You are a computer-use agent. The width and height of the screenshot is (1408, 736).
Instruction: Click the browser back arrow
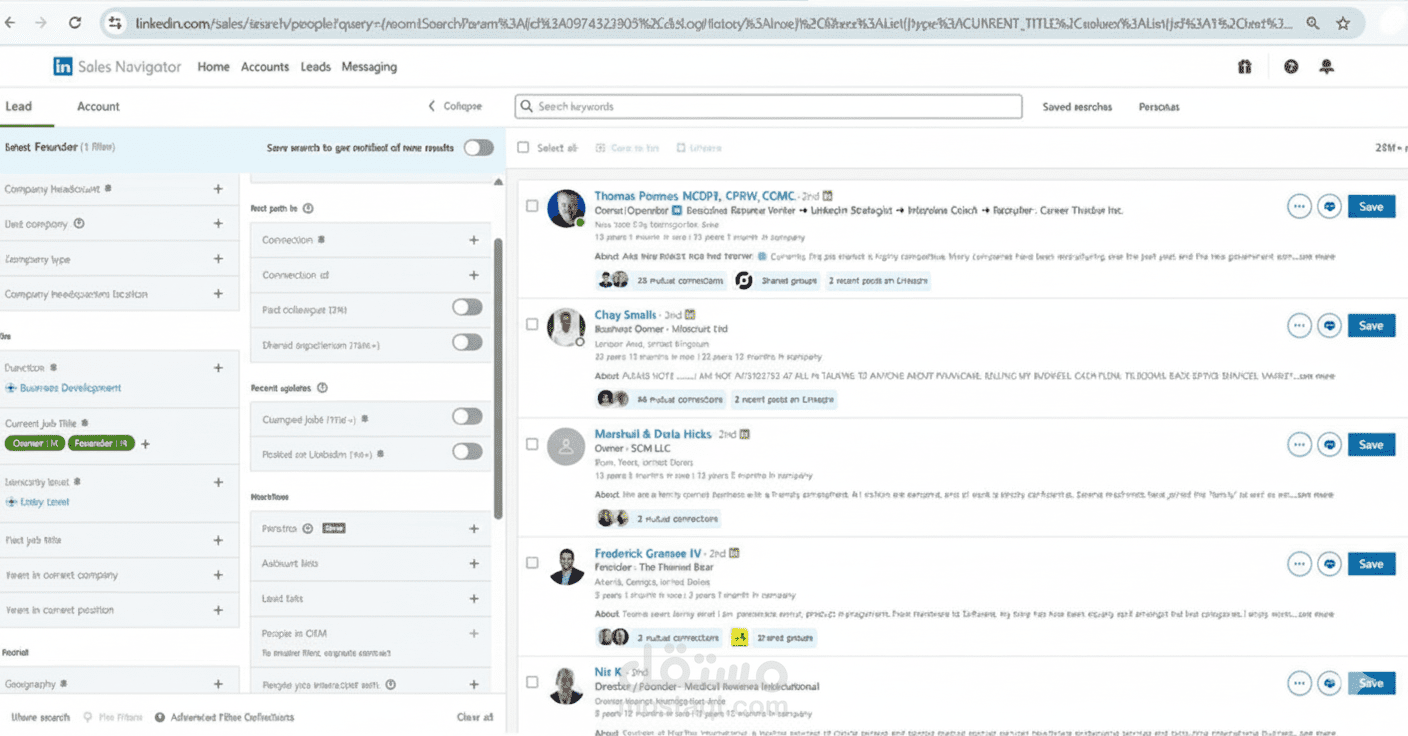(x=10, y=22)
